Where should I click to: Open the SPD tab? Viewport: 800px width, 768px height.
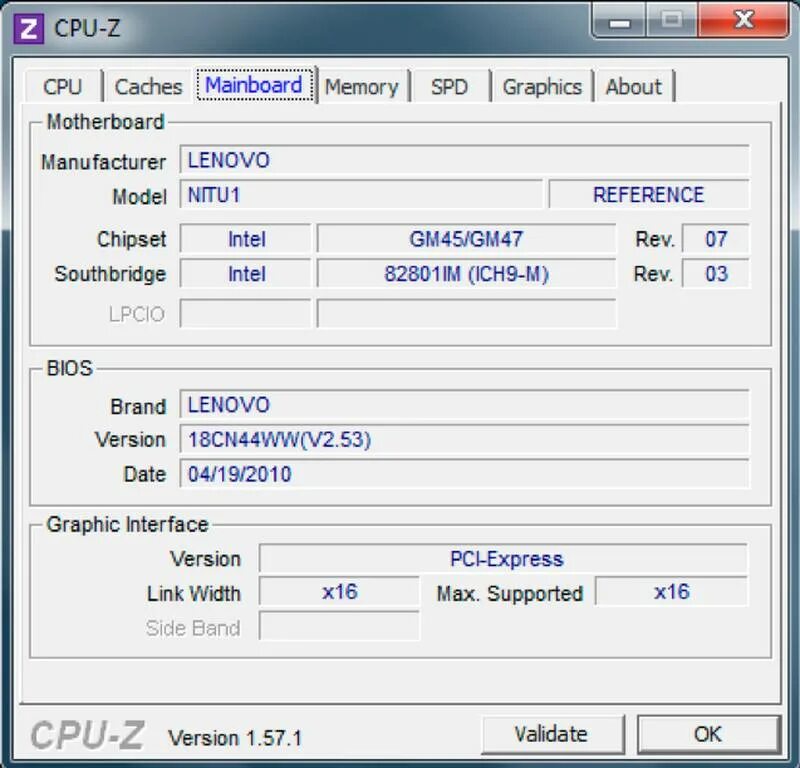click(x=449, y=87)
